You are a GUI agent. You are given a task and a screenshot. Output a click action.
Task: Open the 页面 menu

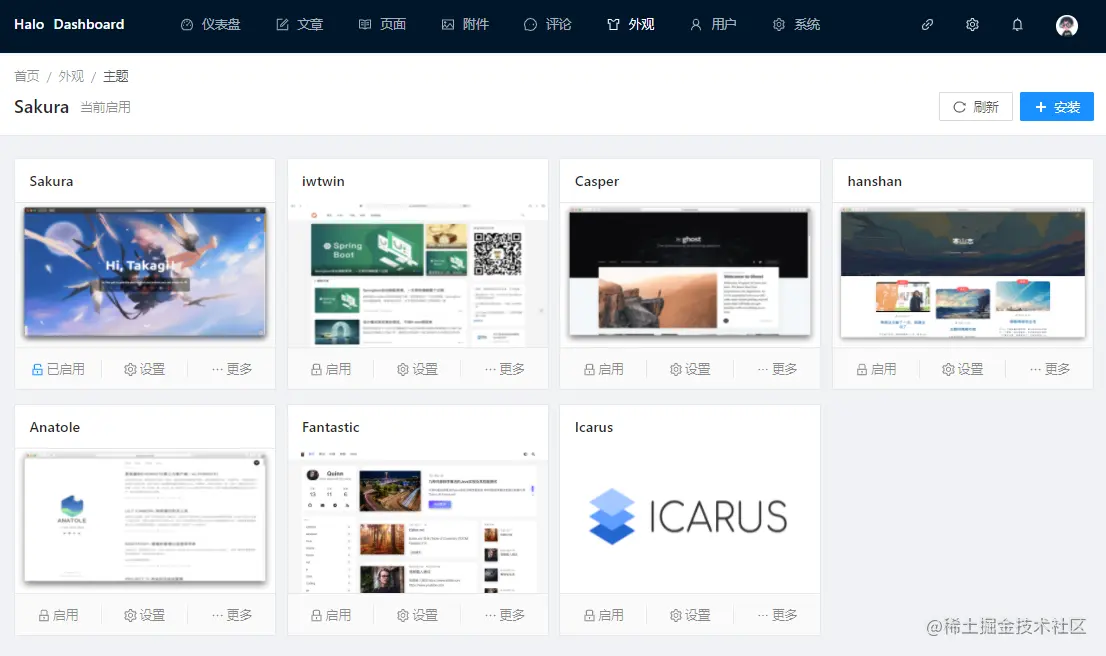click(382, 25)
